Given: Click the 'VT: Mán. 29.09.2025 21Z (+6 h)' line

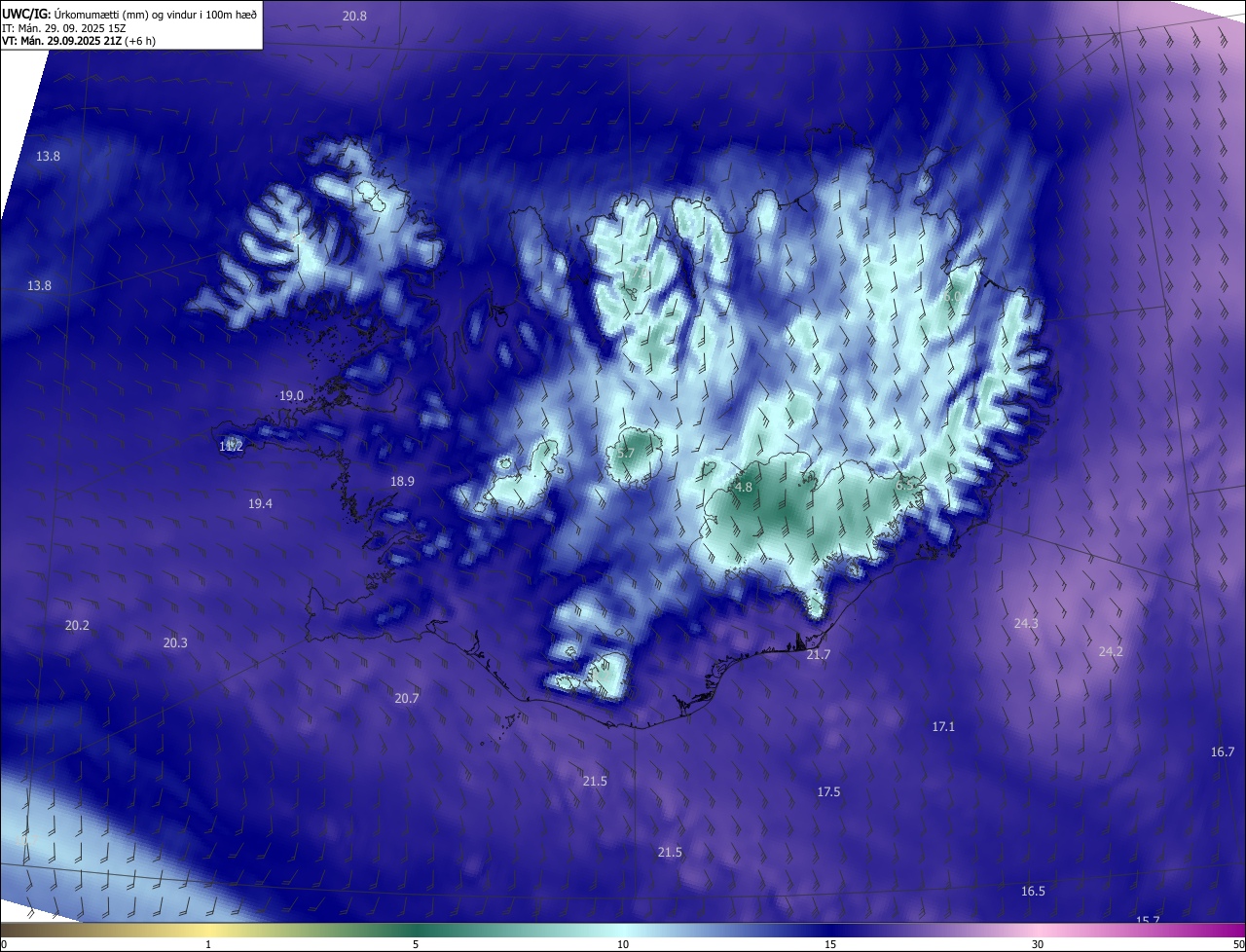Looking at the screenshot, I should click(x=79, y=41).
